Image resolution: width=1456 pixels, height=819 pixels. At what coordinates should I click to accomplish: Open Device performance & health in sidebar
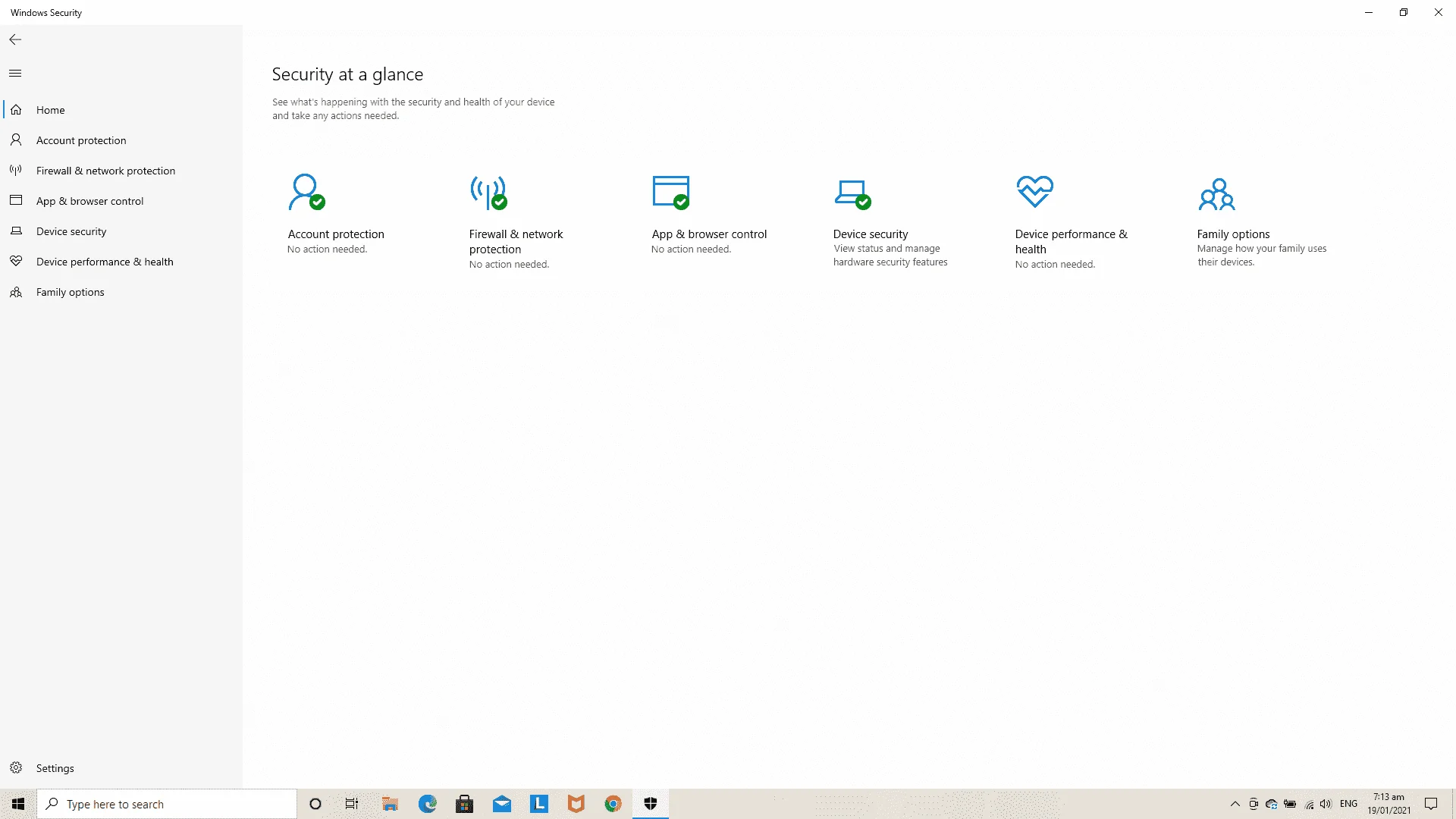[121, 262]
